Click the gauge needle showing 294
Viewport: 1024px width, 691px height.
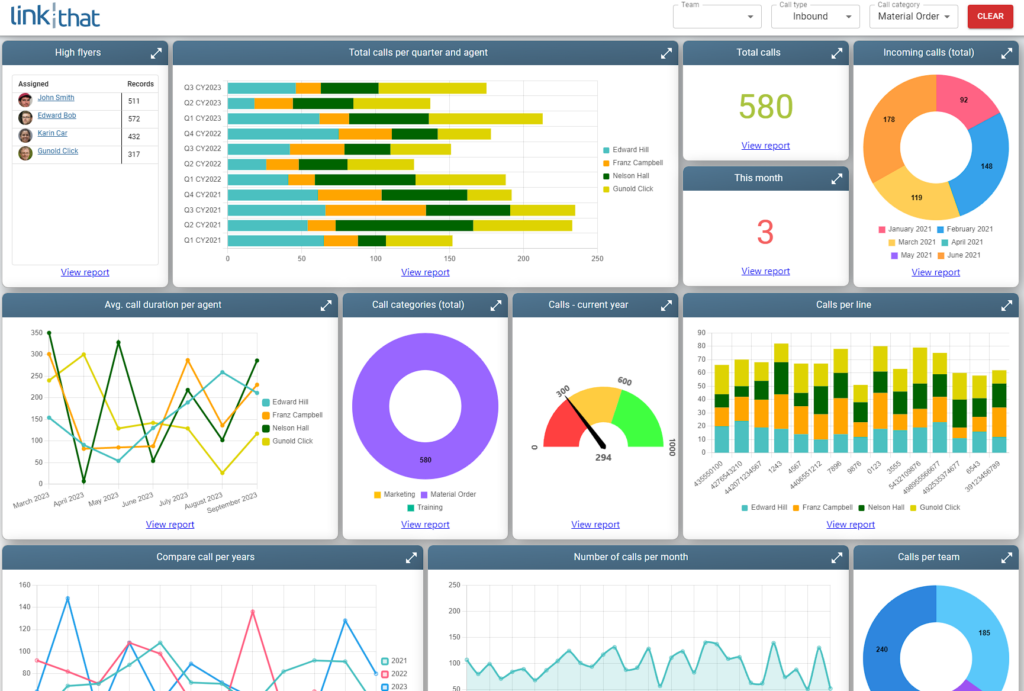585,423
